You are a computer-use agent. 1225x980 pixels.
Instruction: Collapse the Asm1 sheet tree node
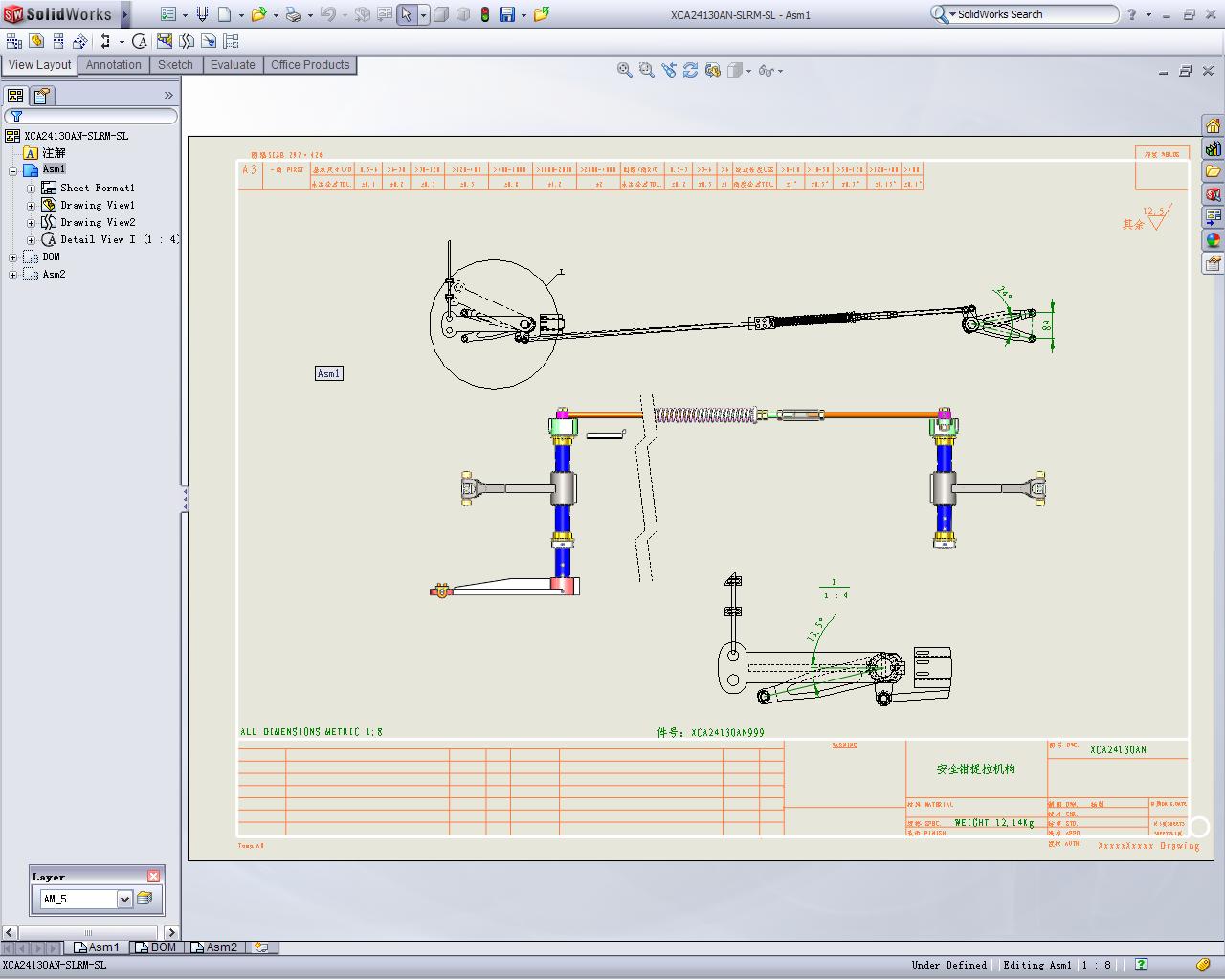coord(12,171)
